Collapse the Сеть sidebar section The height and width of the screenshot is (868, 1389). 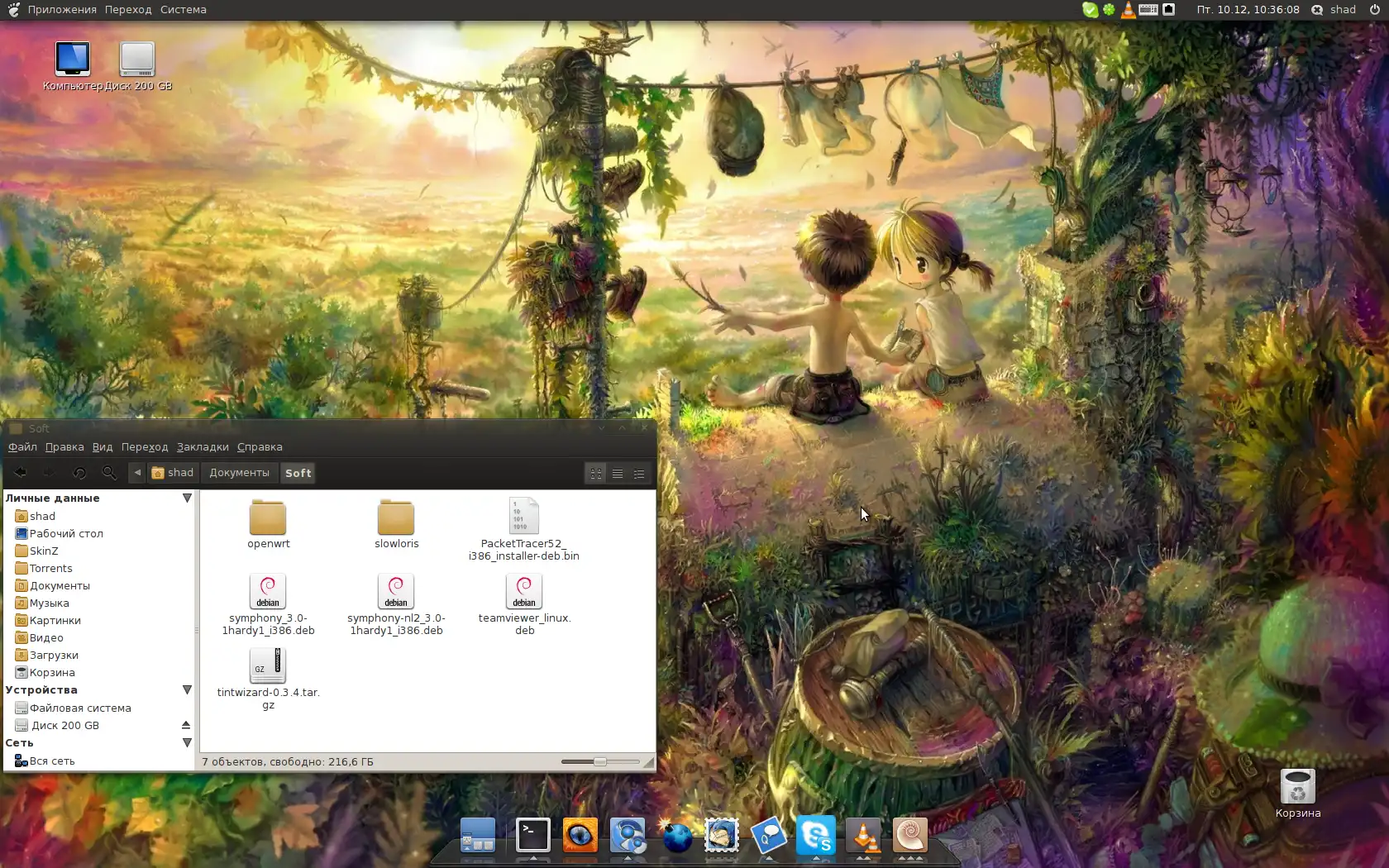point(187,743)
